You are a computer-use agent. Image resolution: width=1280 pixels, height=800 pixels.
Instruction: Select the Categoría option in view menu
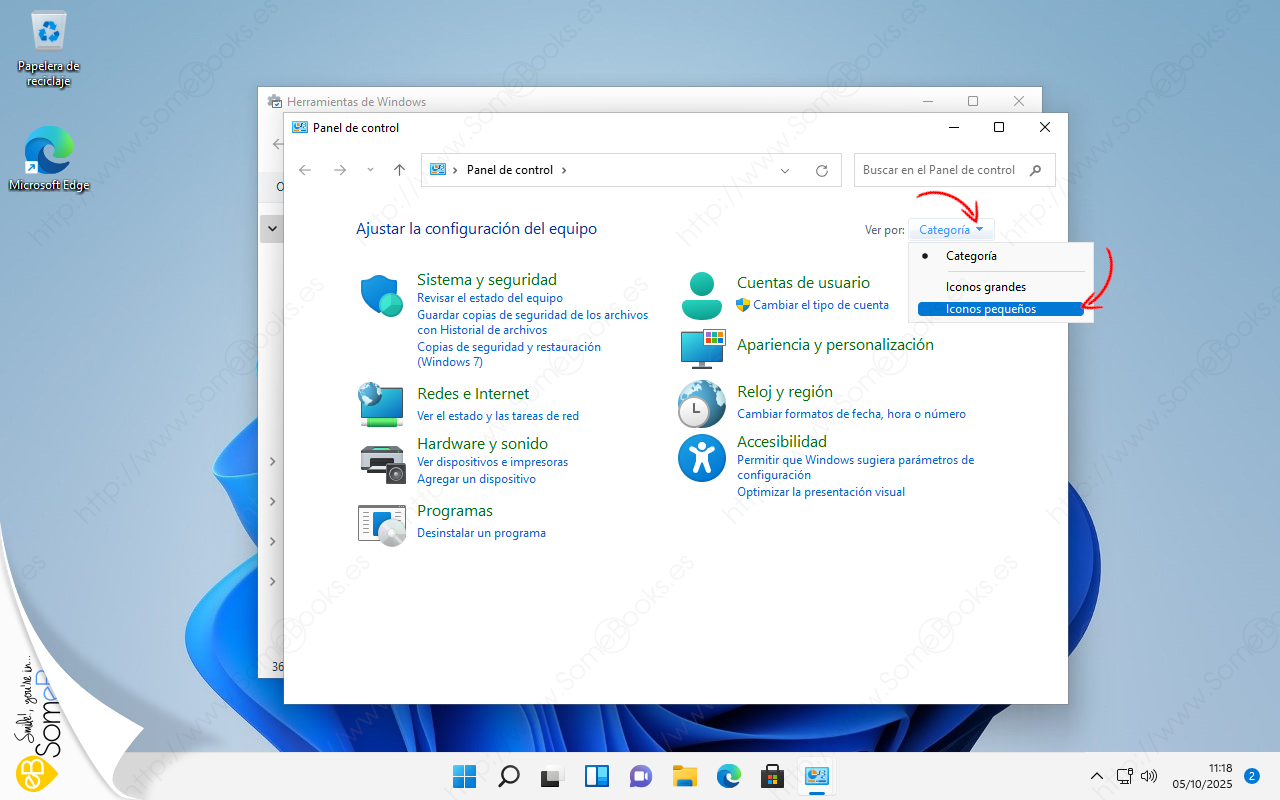click(970, 256)
